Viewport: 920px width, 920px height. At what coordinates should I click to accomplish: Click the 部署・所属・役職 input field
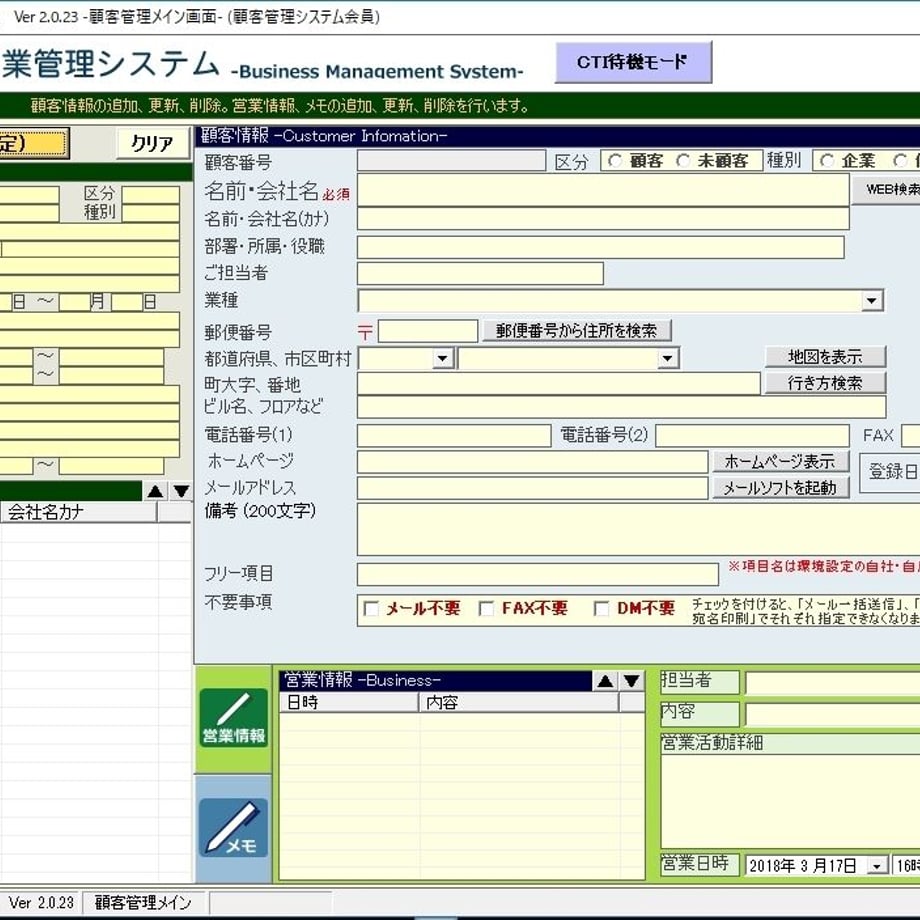601,247
